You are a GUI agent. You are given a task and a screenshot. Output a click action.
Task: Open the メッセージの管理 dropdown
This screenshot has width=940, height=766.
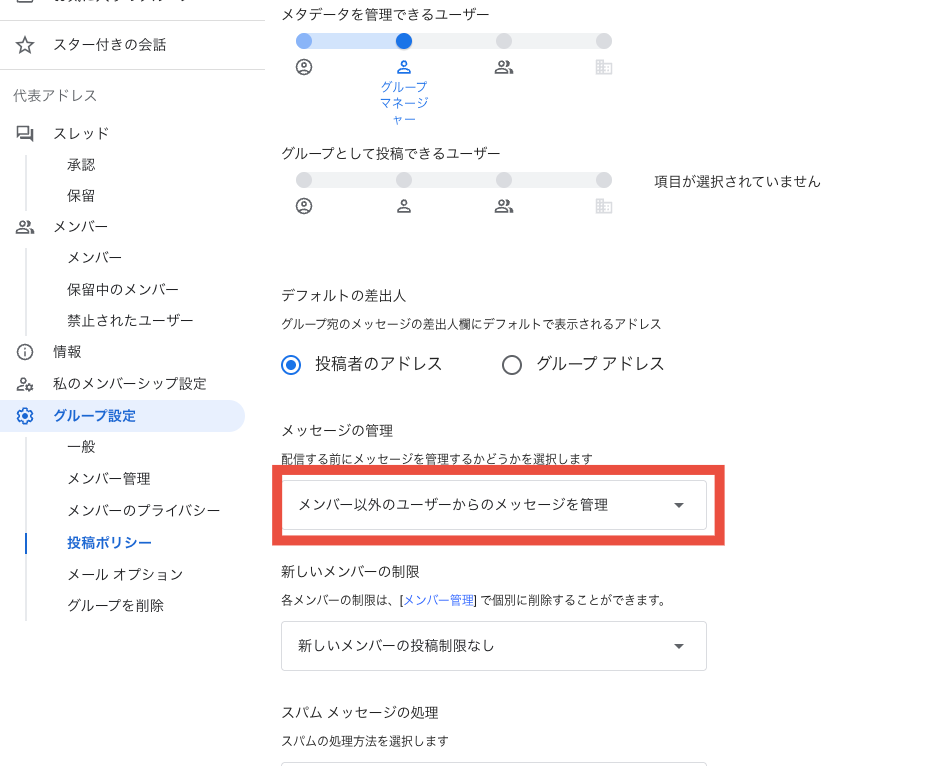(493, 505)
